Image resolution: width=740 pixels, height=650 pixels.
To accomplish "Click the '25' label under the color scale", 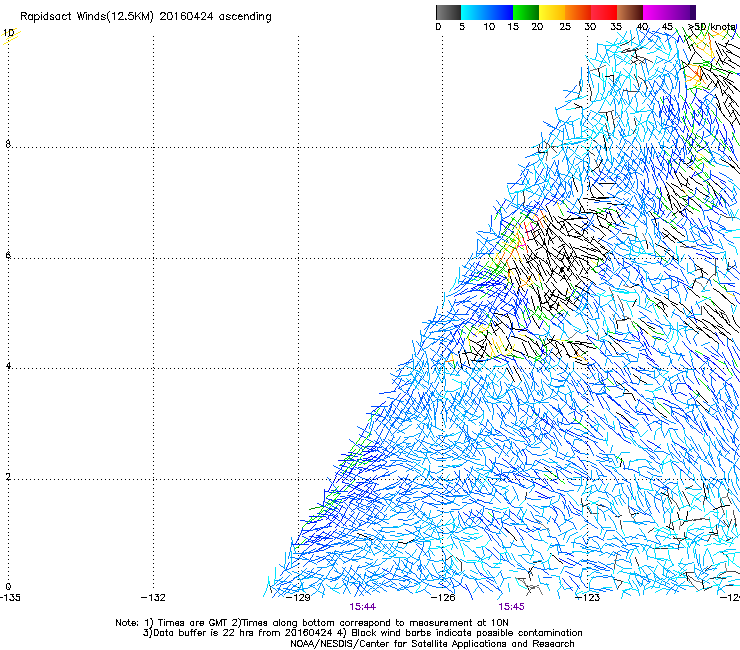I will (x=565, y=27).
